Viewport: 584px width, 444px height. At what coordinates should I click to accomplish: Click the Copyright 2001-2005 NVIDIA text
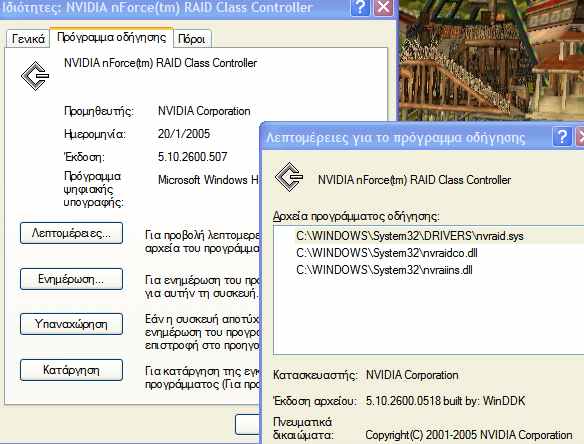(x=469, y=435)
